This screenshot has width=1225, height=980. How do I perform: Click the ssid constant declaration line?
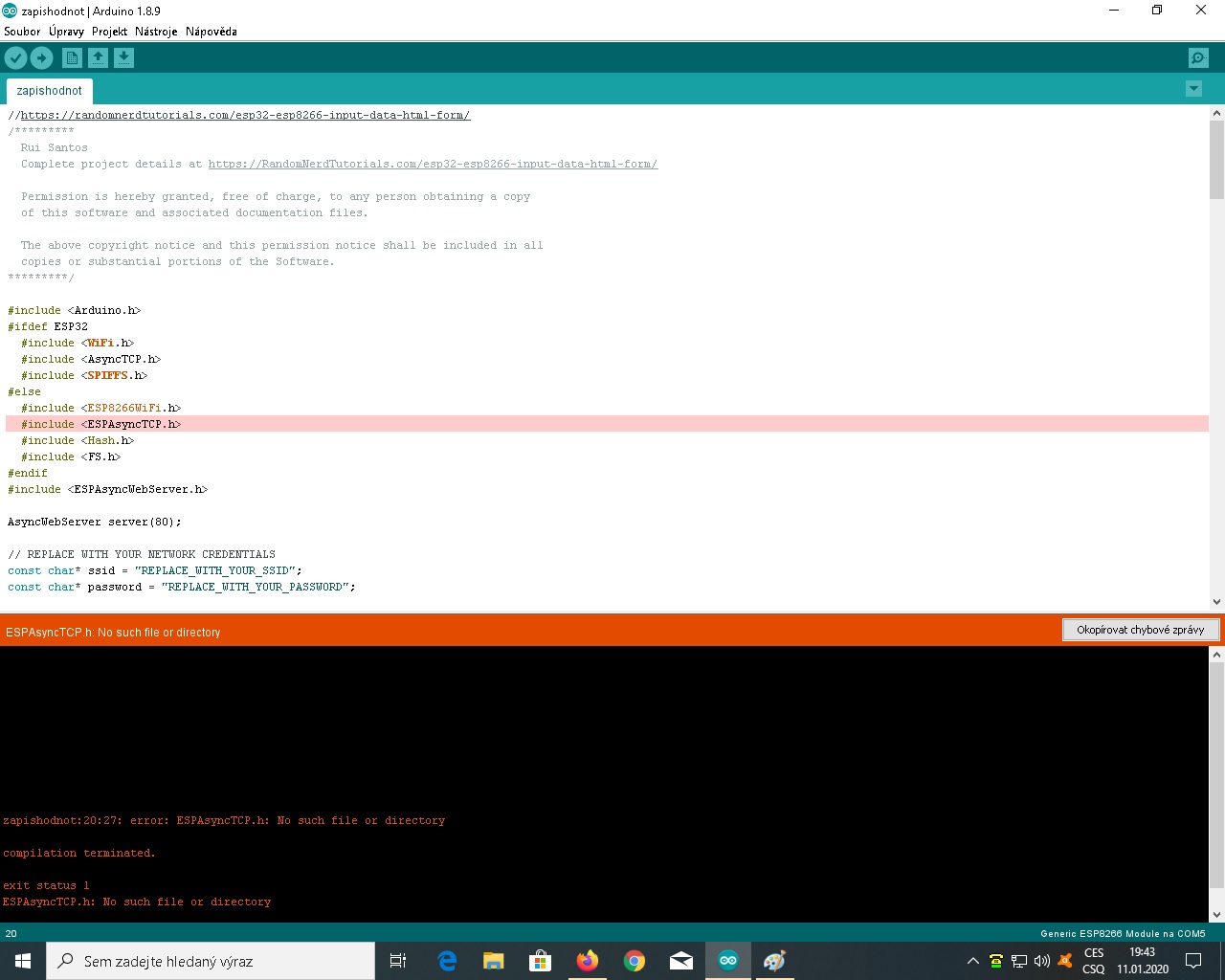[155, 570]
